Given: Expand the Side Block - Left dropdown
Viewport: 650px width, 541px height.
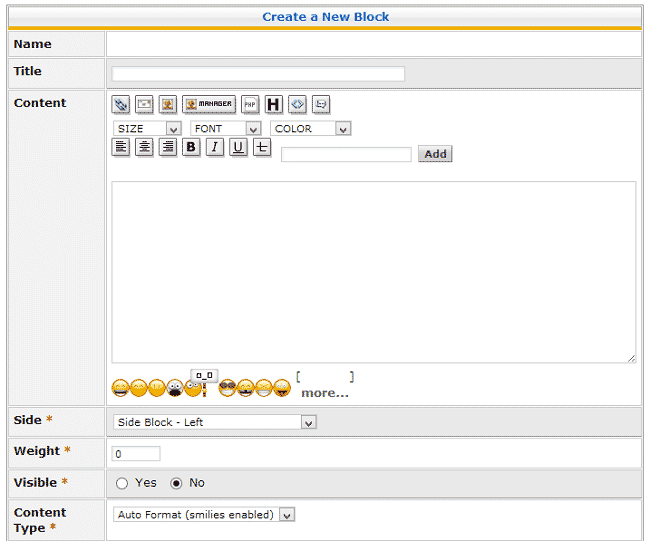Looking at the screenshot, I should (x=216, y=422).
